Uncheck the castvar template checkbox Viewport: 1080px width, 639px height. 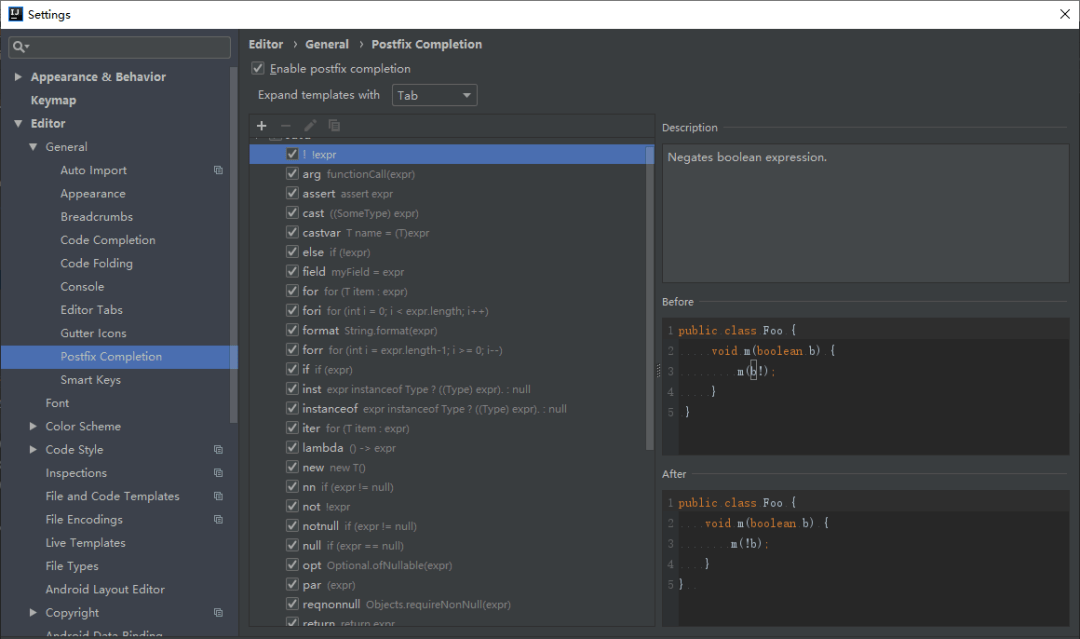pos(292,232)
